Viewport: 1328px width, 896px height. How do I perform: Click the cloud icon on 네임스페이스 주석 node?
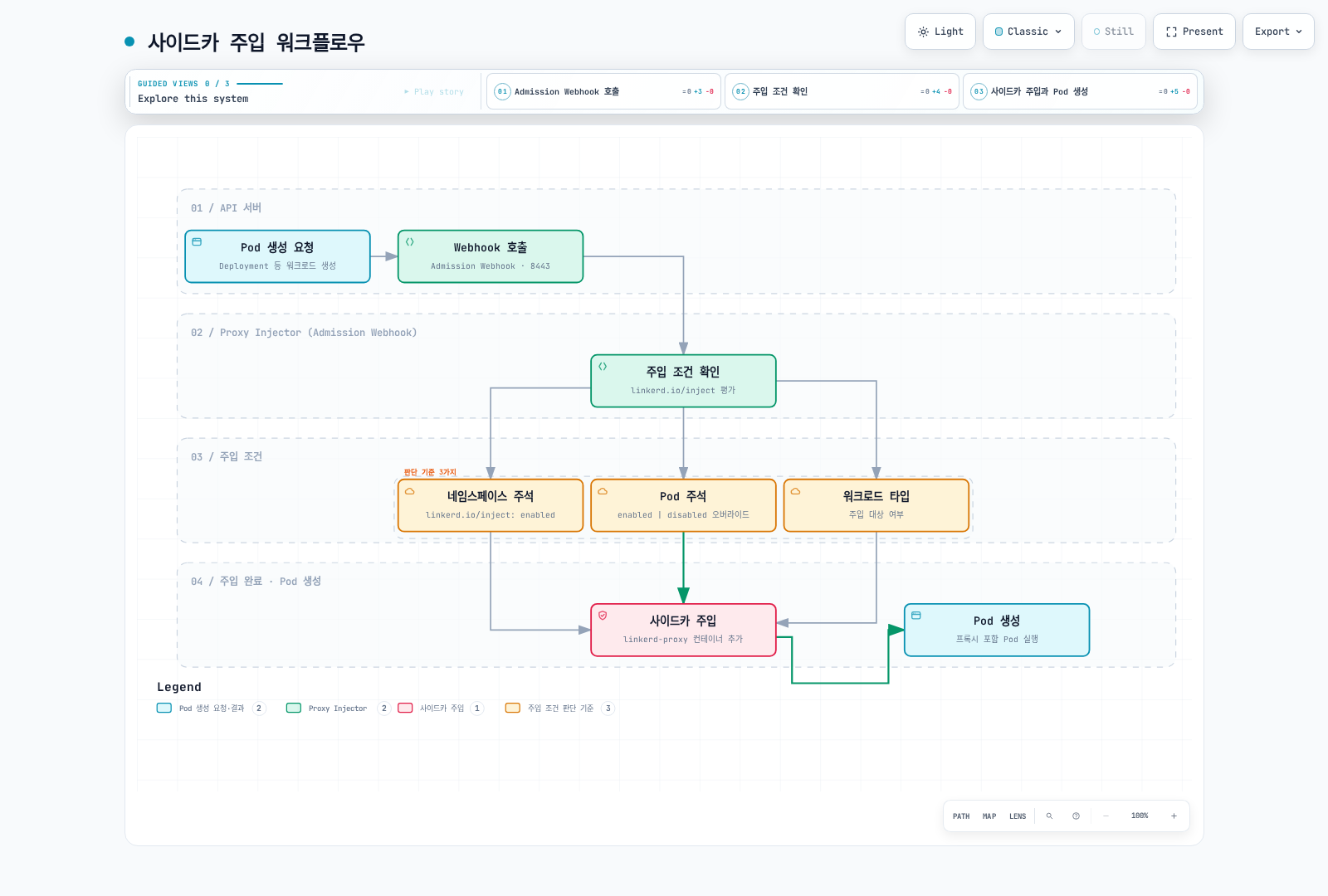point(410,491)
